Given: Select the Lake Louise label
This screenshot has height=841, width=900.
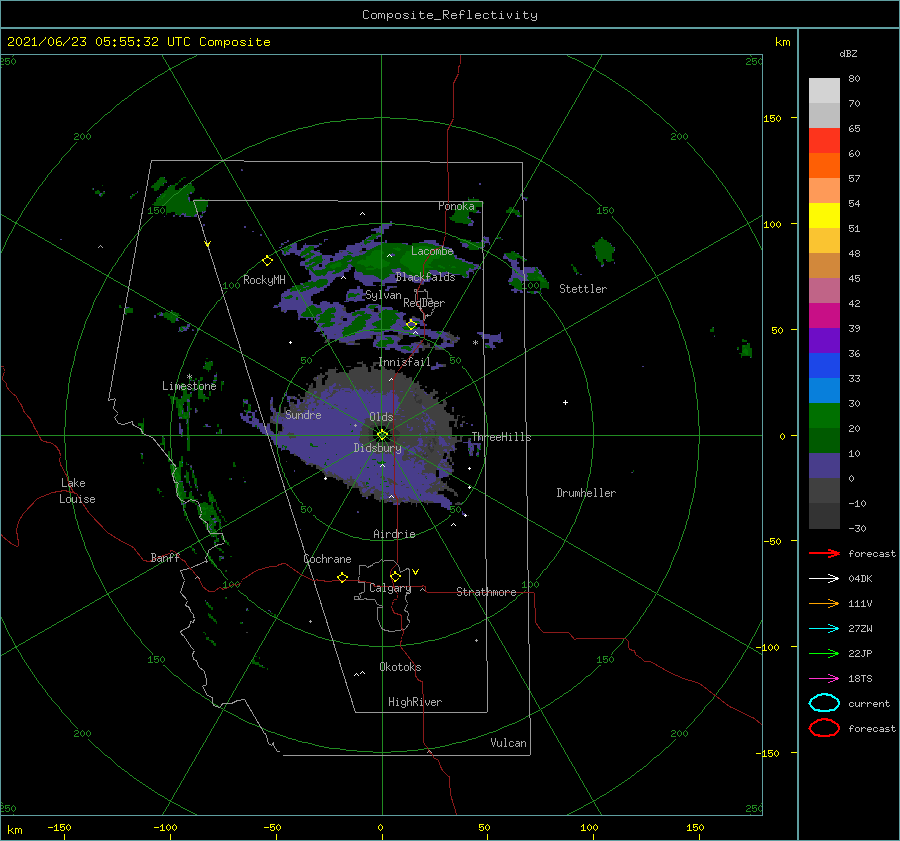Looking at the screenshot, I should pyautogui.click(x=77, y=491).
